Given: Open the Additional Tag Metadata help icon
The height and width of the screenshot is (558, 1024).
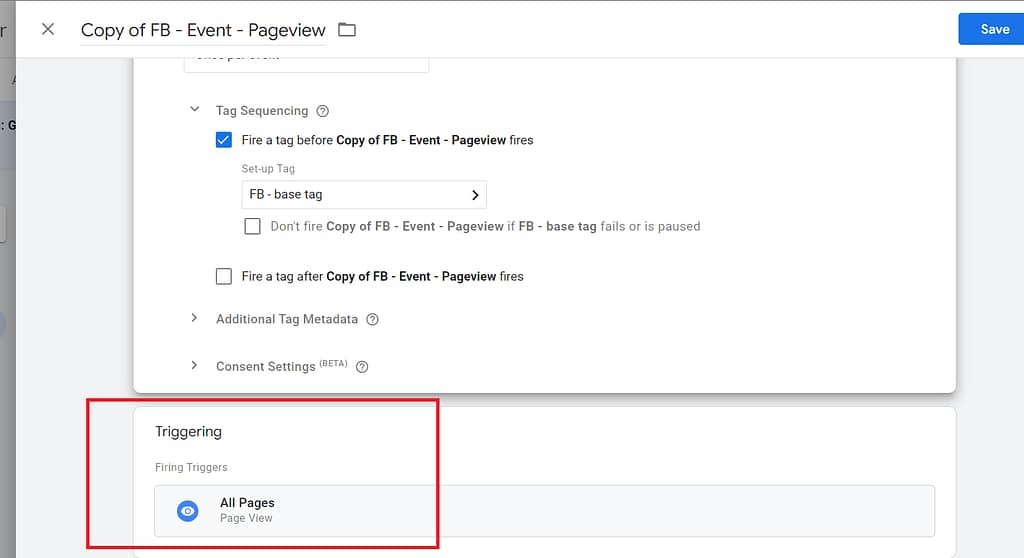Looking at the screenshot, I should pos(372,320).
